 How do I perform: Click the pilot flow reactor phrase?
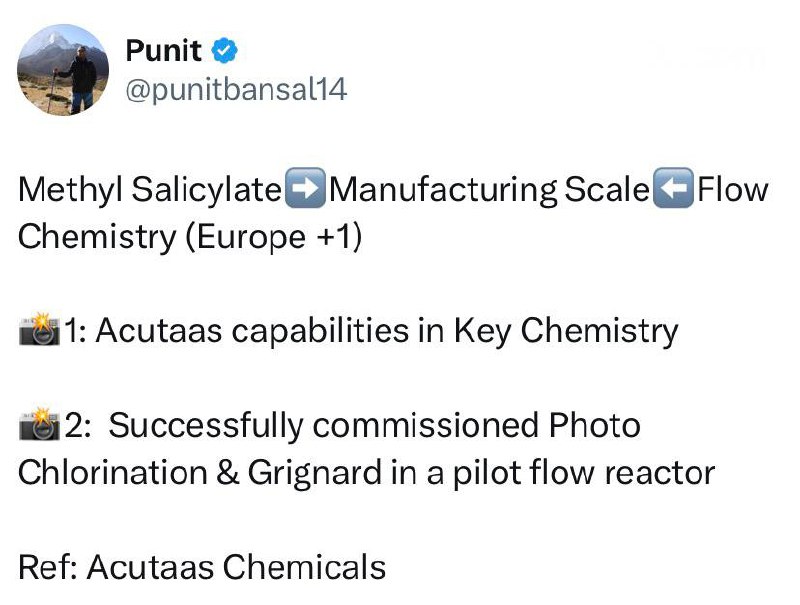[x=582, y=473]
